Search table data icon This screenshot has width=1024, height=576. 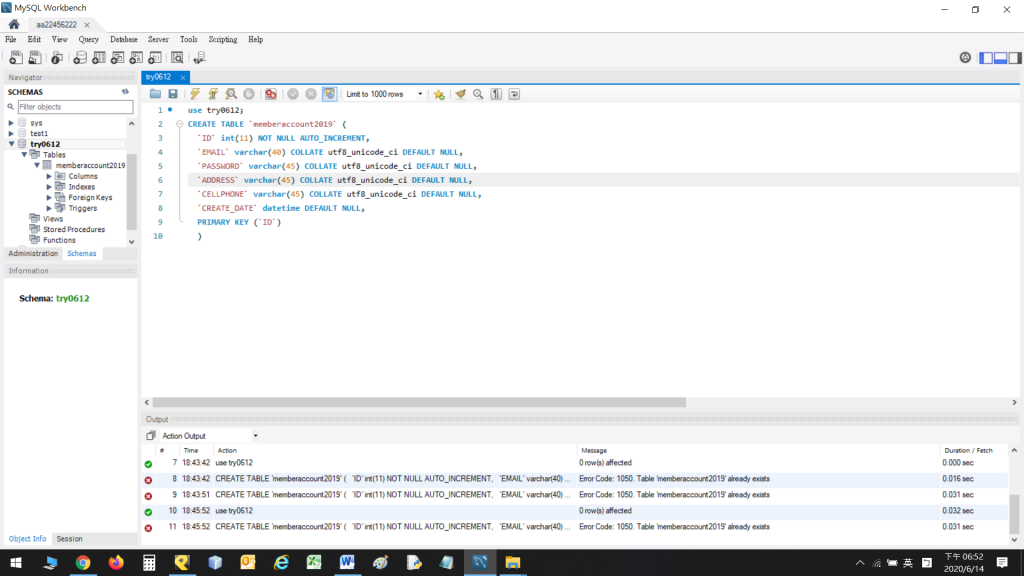tap(177, 58)
